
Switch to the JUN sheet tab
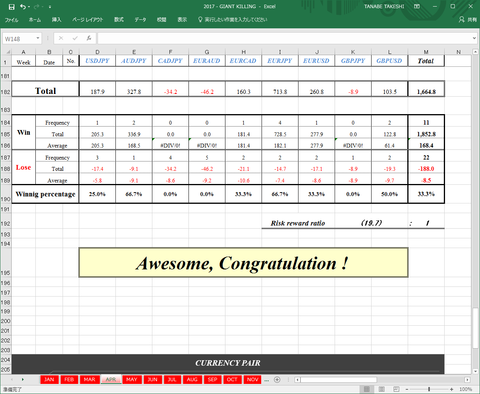pos(153,380)
